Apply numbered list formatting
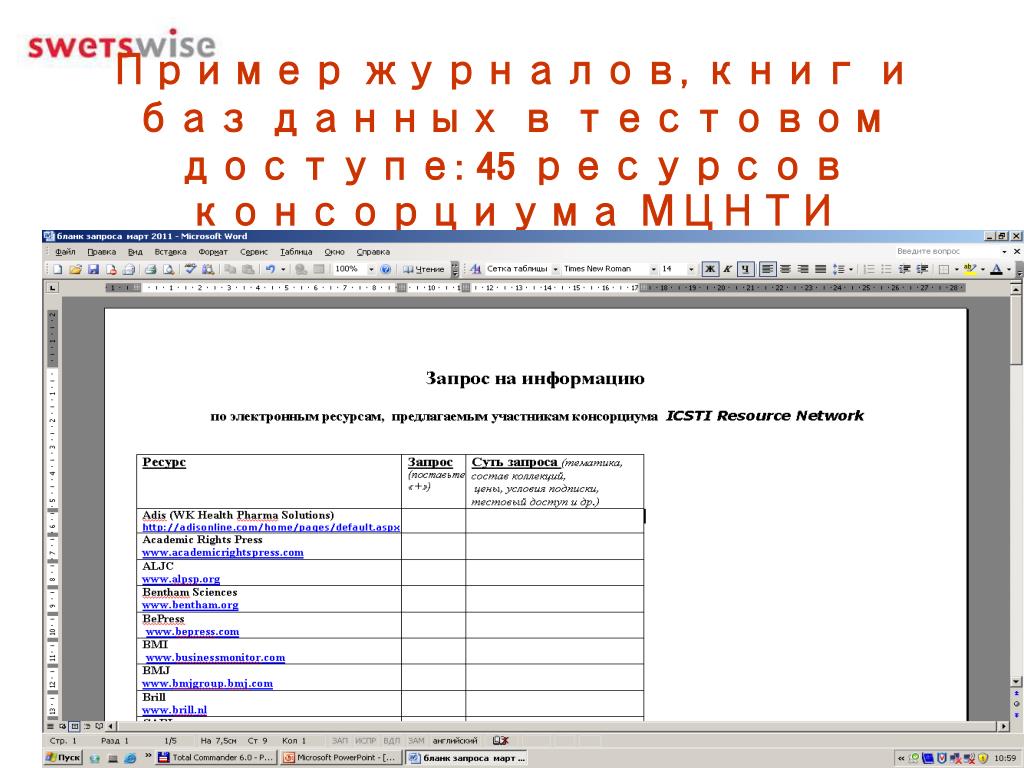The image size is (1024, 768). click(x=869, y=269)
